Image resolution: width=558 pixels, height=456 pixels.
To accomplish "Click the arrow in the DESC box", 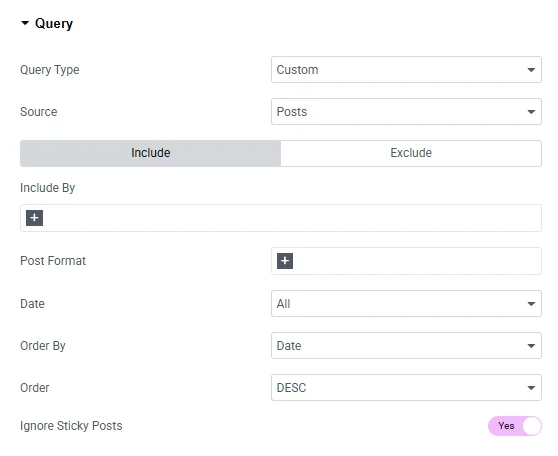I will click(x=531, y=388).
